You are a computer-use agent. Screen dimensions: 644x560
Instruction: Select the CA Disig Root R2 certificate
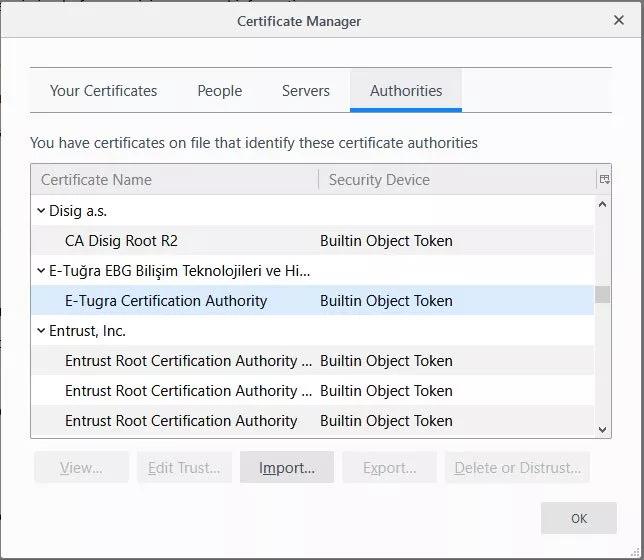click(121, 241)
